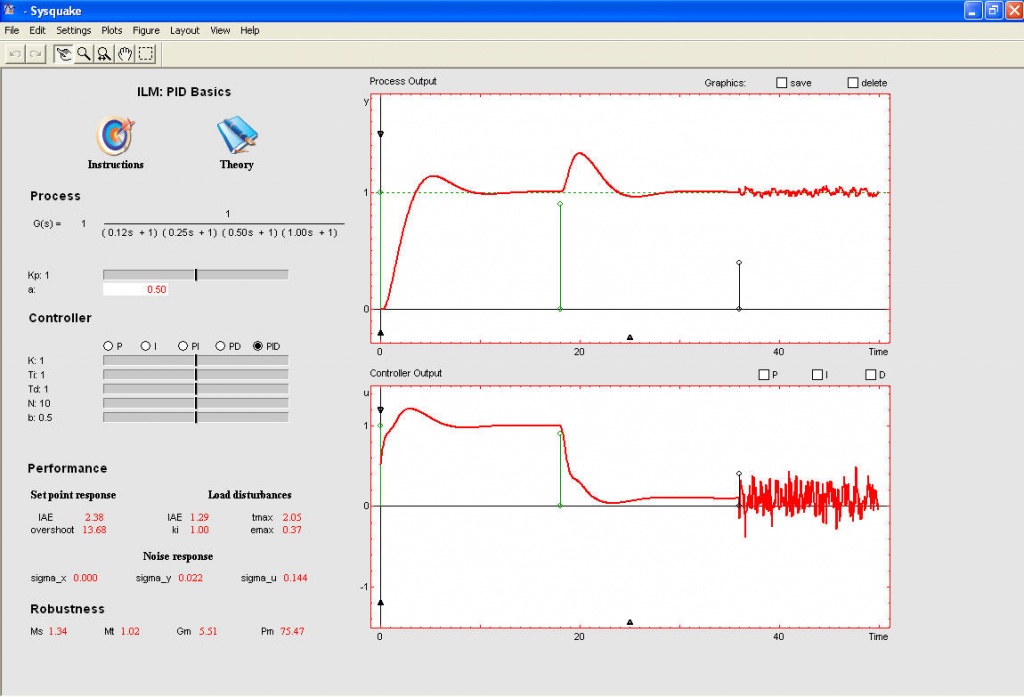Open the File menu
This screenshot has height=697, width=1024.
pos(12,30)
